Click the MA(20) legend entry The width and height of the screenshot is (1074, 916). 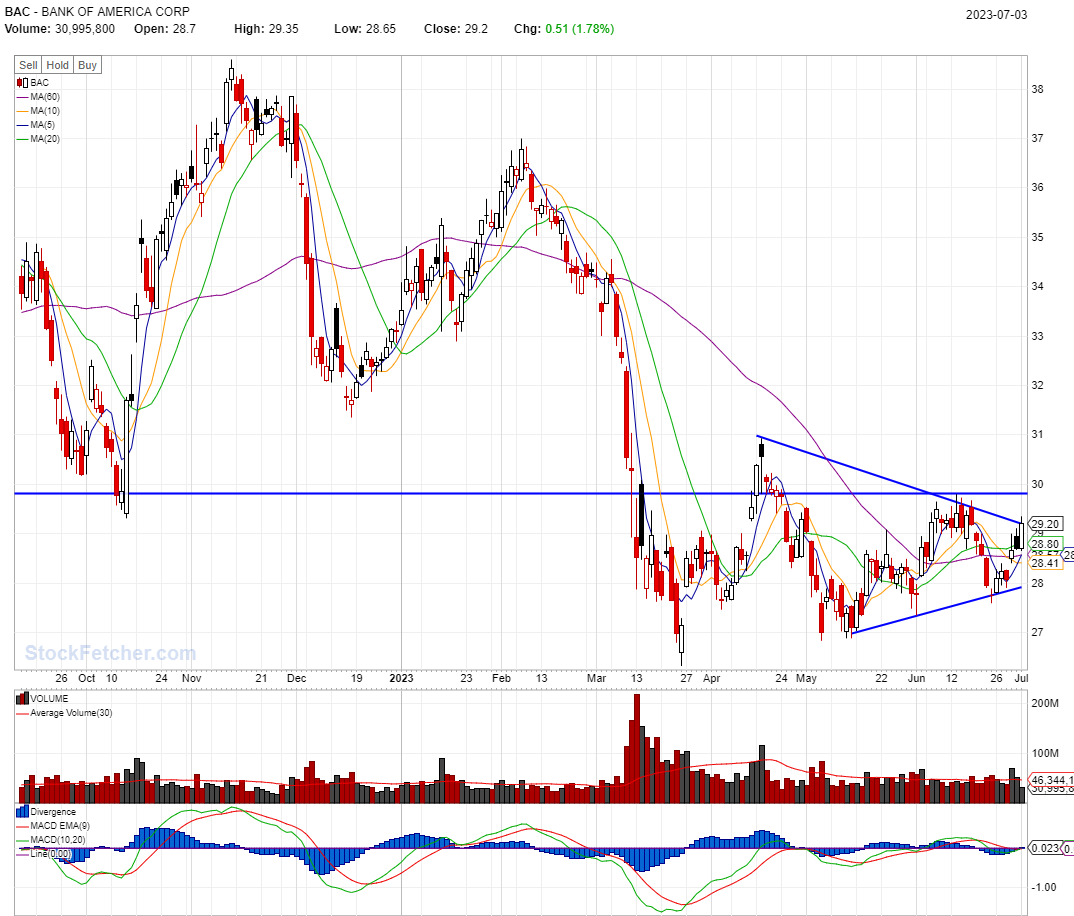click(x=38, y=139)
